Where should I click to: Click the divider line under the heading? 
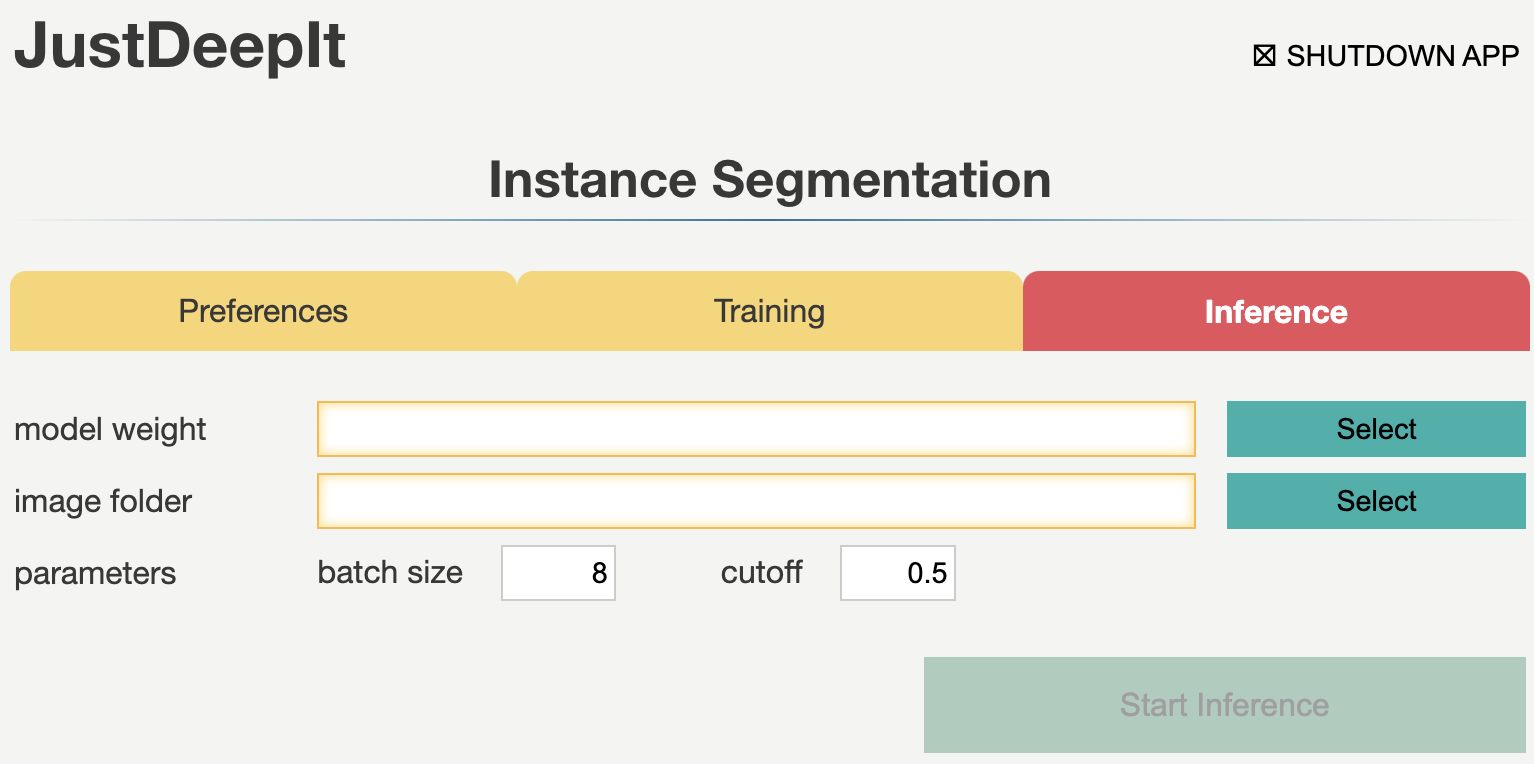(x=769, y=219)
